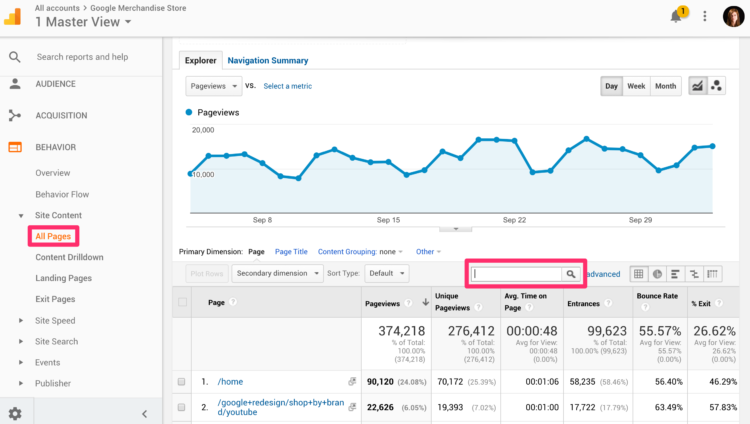Open /home page in new window icon

tap(352, 381)
